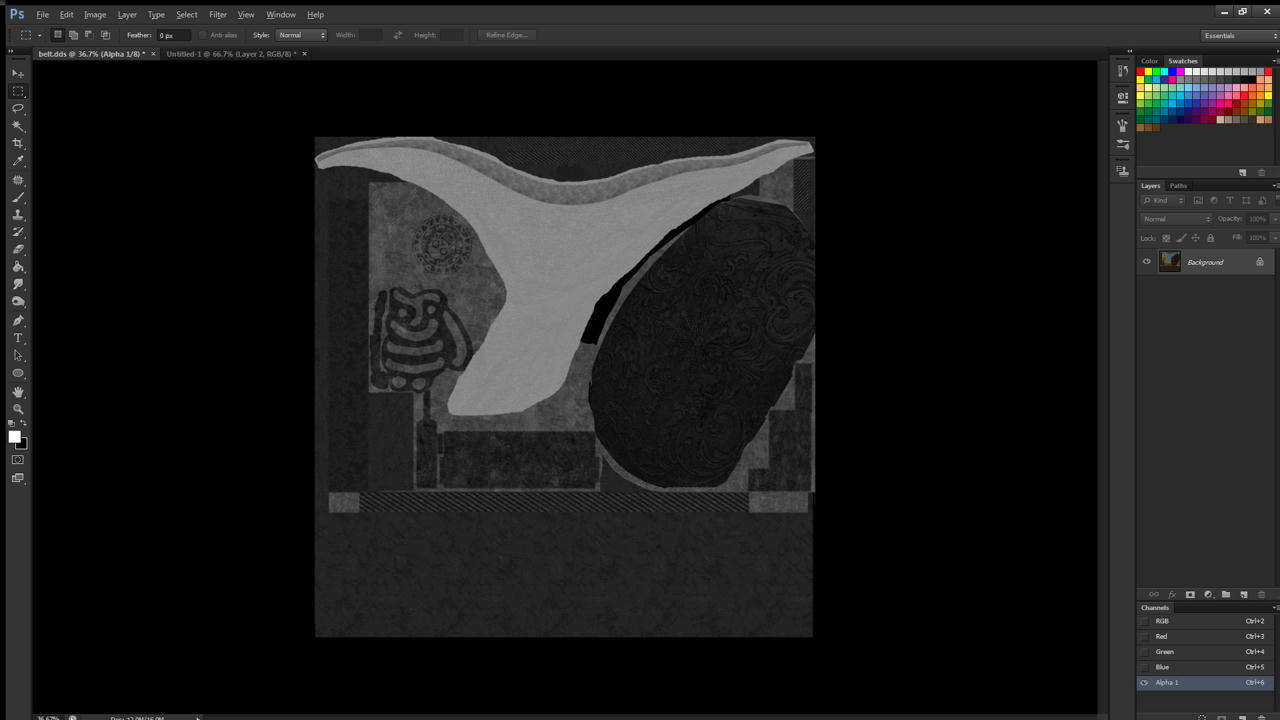This screenshot has height=720, width=1280.
Task: Toggle visibility of Alpha 1 channel
Action: click(x=1145, y=683)
